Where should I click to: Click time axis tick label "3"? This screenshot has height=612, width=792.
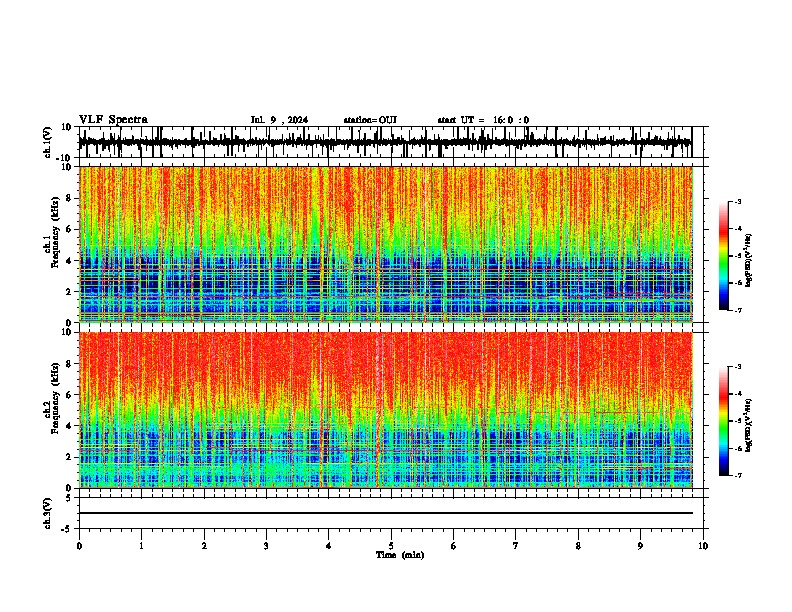coord(266,546)
